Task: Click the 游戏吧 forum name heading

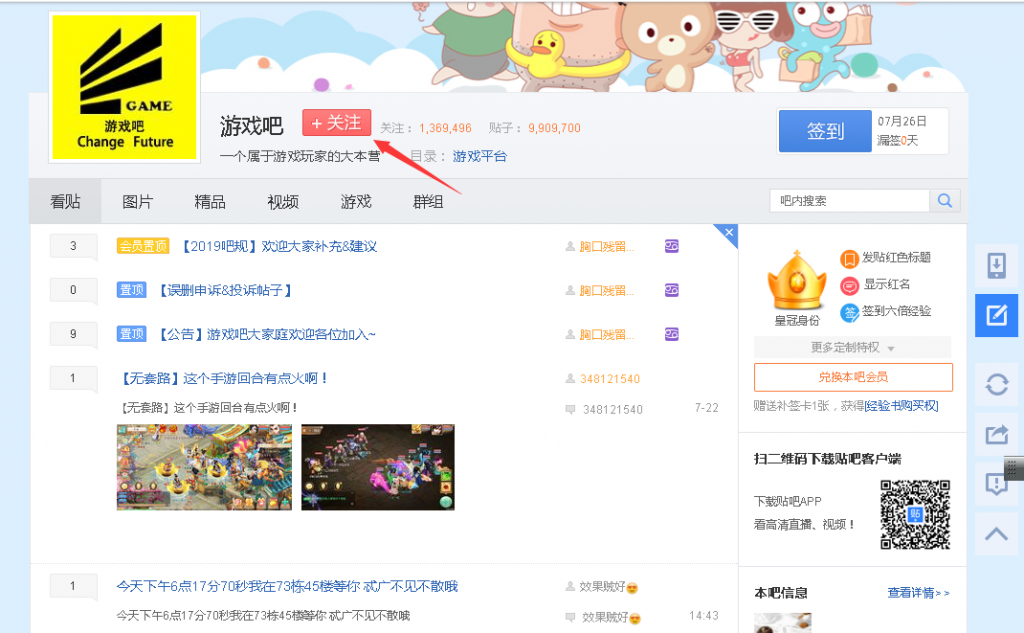Action: tap(251, 125)
